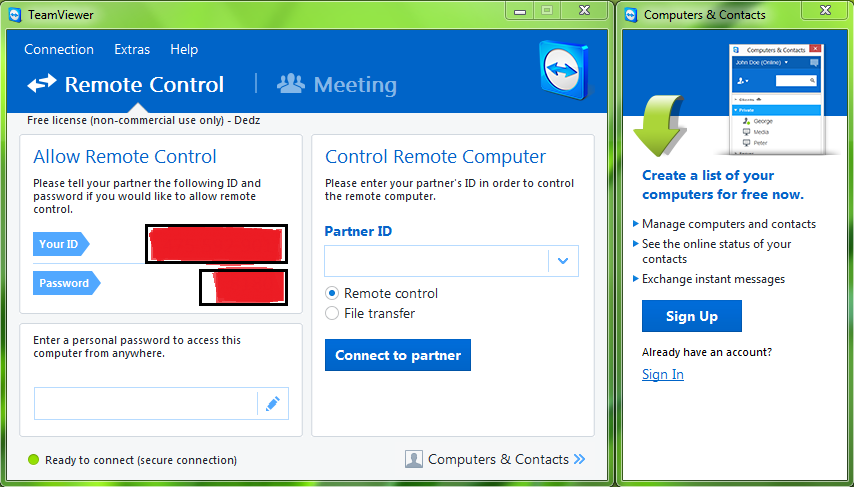This screenshot has height=487, width=854.
Task: Open the Partner ID dropdown arrow
Action: (x=563, y=261)
